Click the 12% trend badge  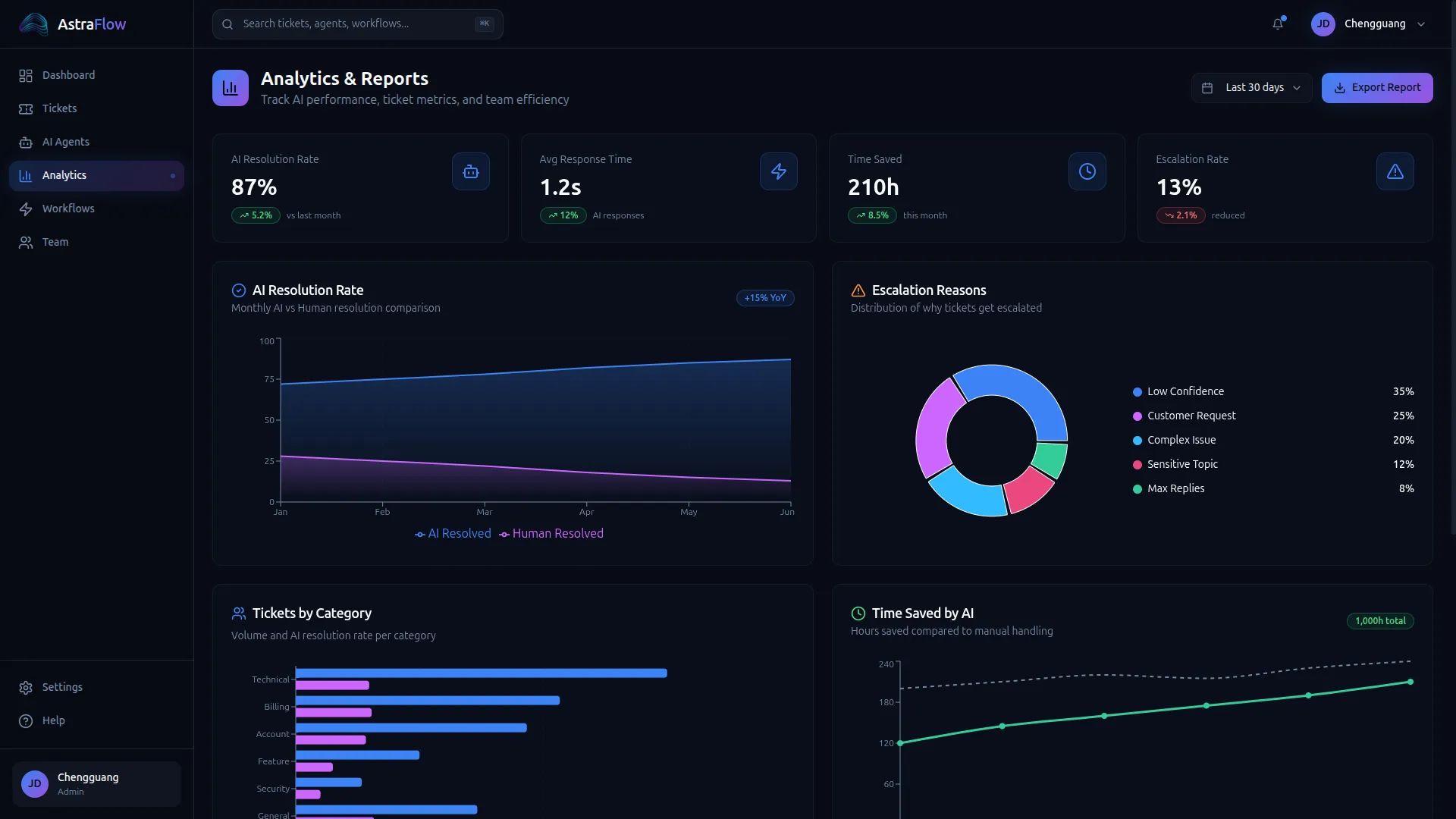(563, 215)
